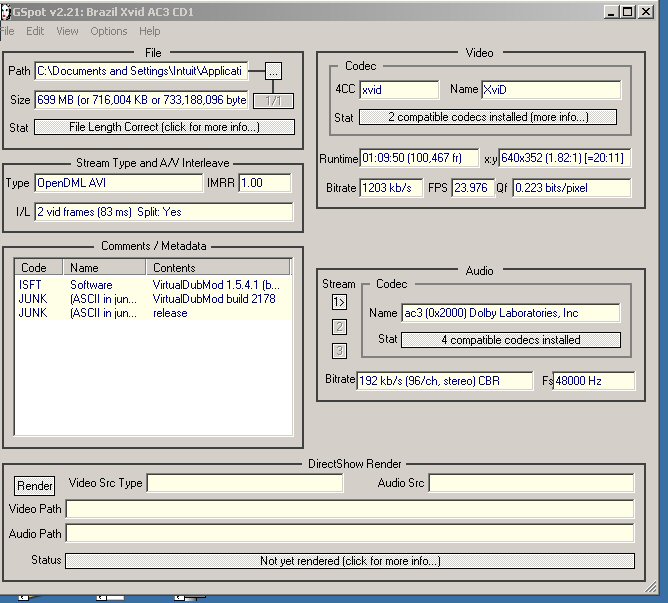The width and height of the screenshot is (668, 603).
Task: Click the x:y resolution field 640x352
Action: (x=564, y=158)
